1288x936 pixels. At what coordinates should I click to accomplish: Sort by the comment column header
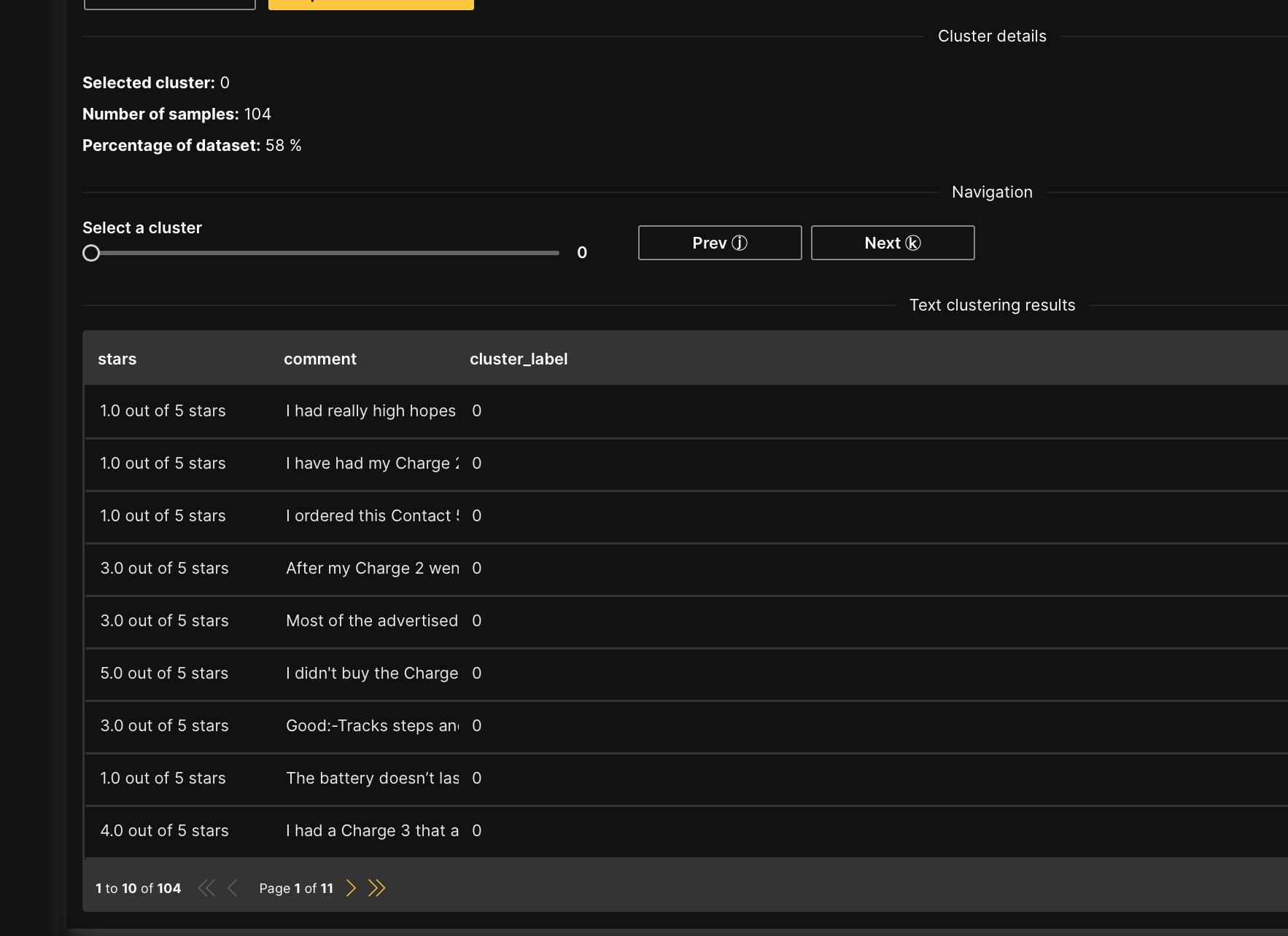(x=319, y=359)
